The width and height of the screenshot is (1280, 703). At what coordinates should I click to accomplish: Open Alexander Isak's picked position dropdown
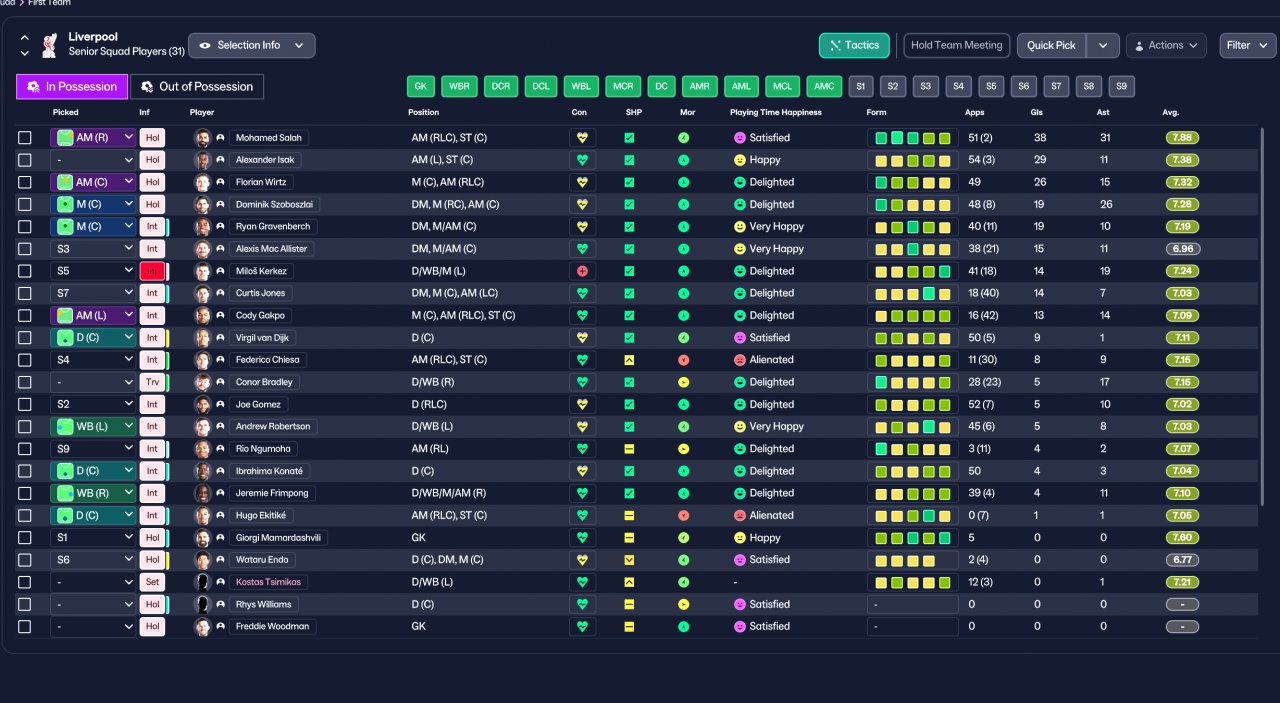(x=93, y=160)
